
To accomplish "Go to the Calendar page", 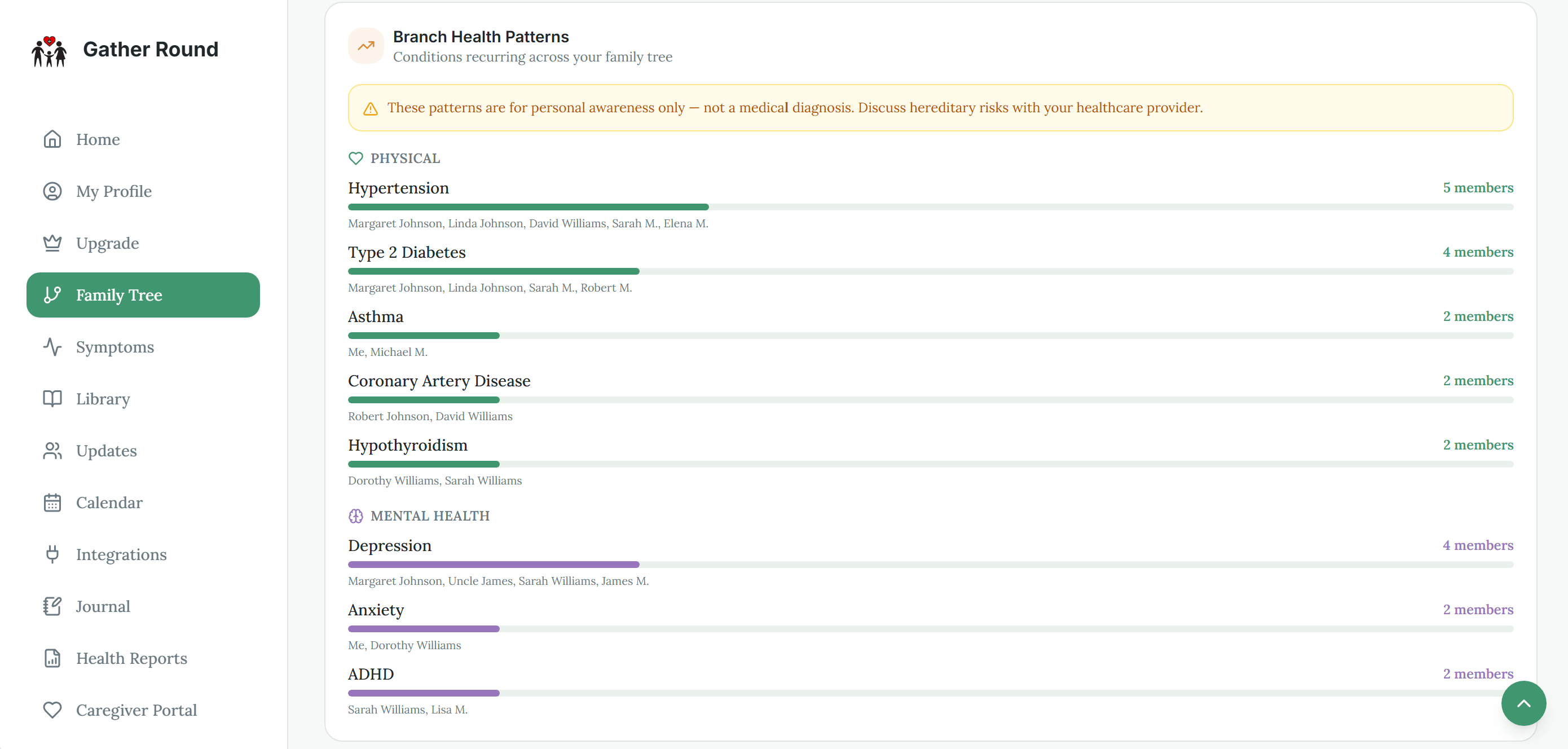I will pyautogui.click(x=143, y=503).
